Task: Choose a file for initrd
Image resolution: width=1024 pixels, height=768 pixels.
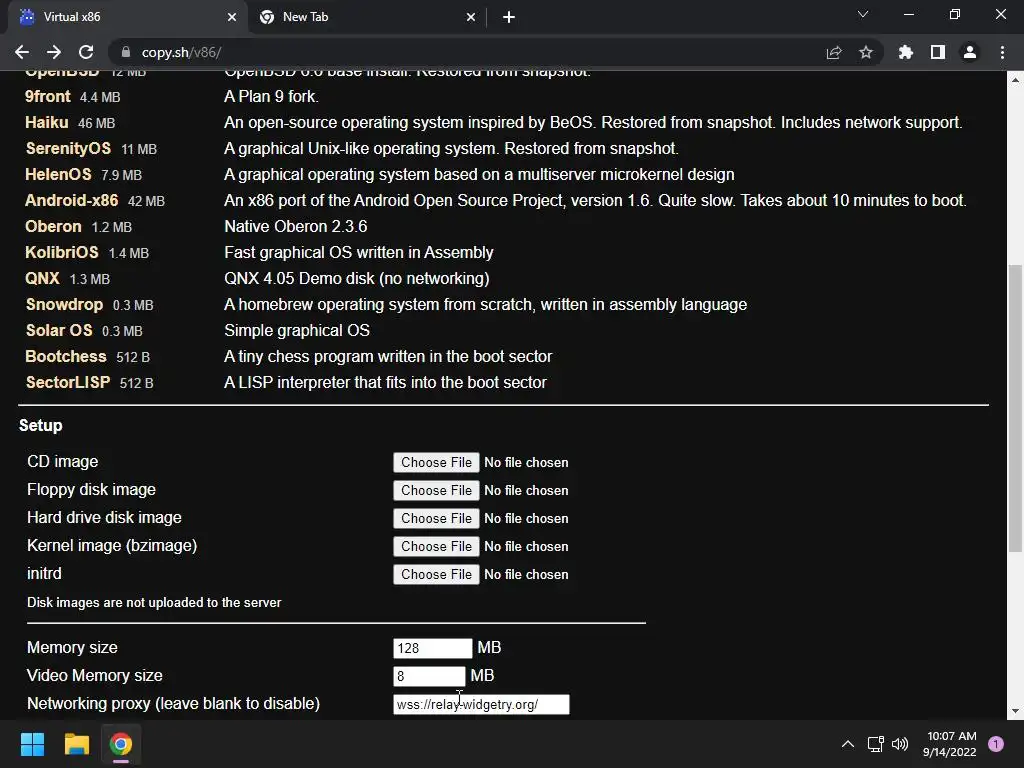Action: pyautogui.click(x=436, y=575)
